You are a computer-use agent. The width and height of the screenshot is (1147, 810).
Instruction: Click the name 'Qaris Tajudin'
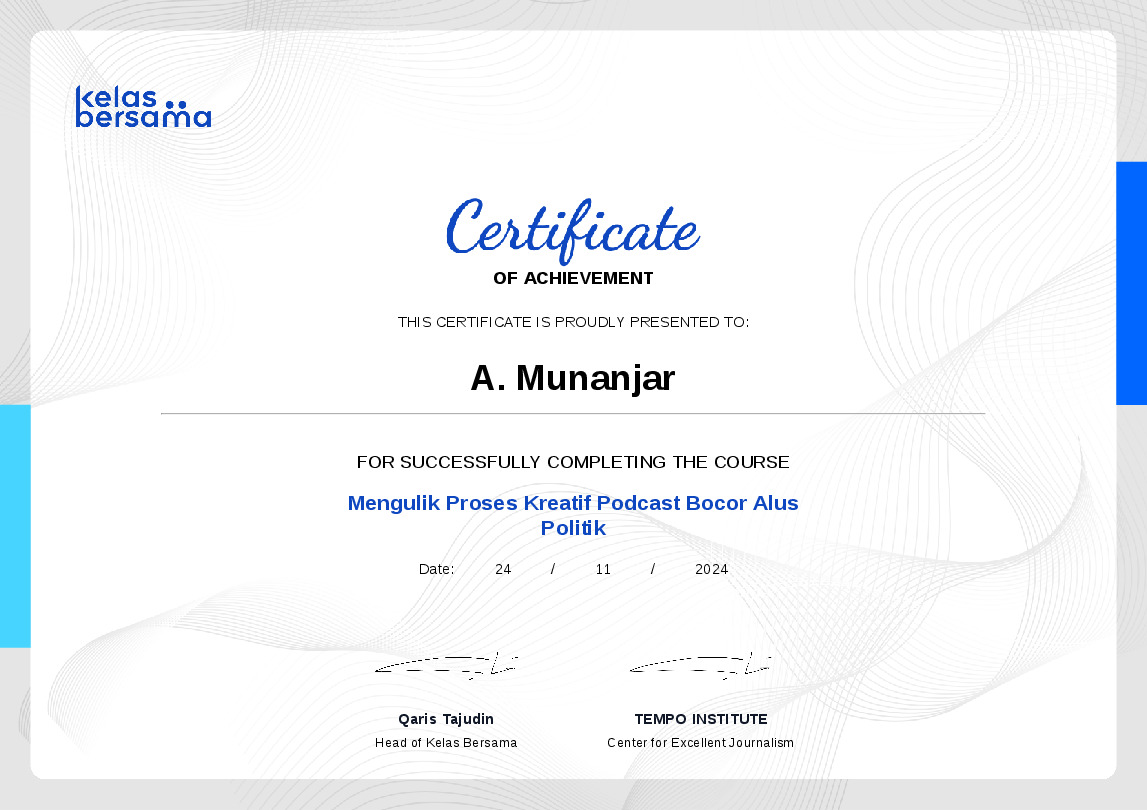446,719
